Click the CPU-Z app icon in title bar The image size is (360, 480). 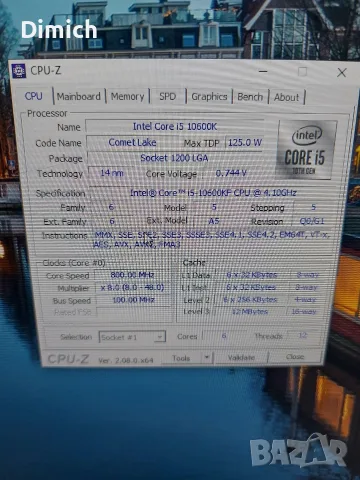coord(19,71)
